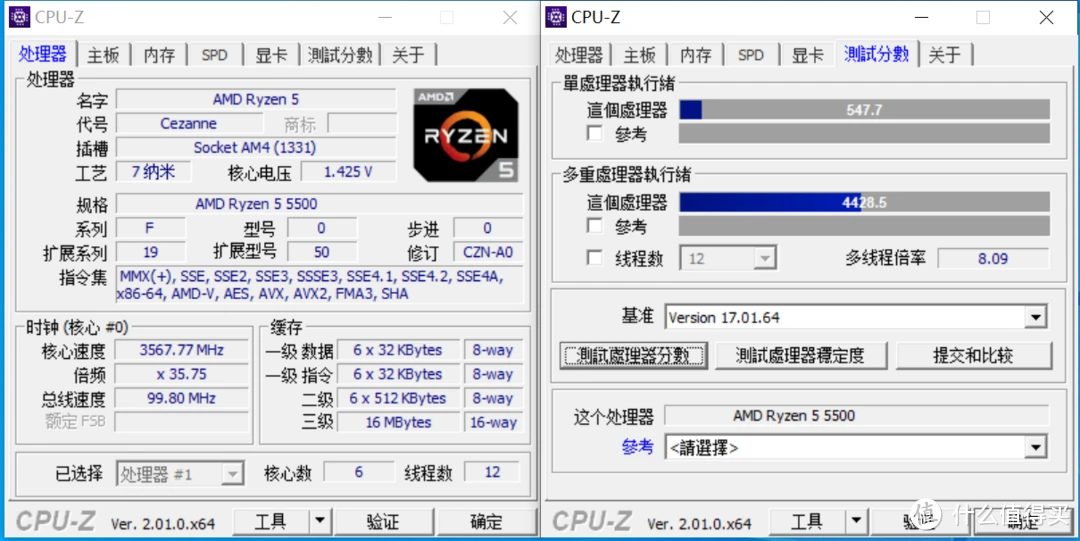This screenshot has width=1080, height=541.
Task: Click 验证 button in the left window
Action: click(x=383, y=522)
